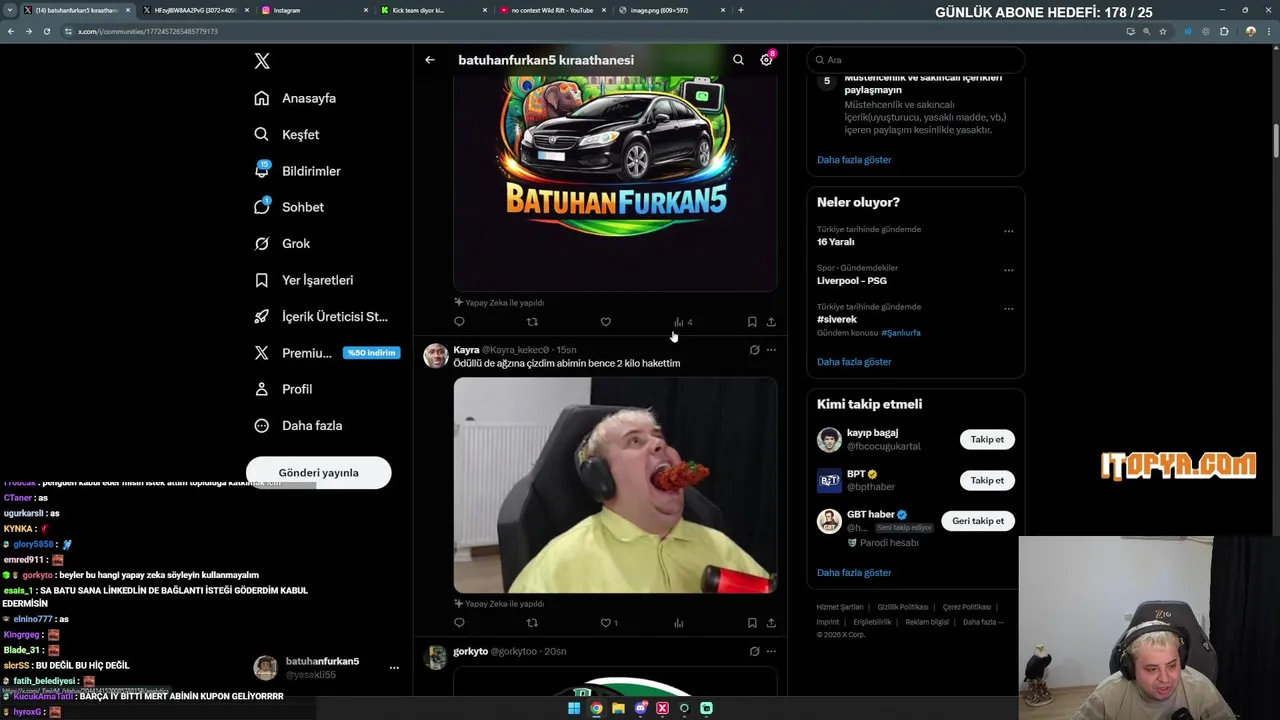This screenshot has height=720, width=1280.
Task: Bookmark the BatuhanFurkan5 car image post
Action: (752, 322)
